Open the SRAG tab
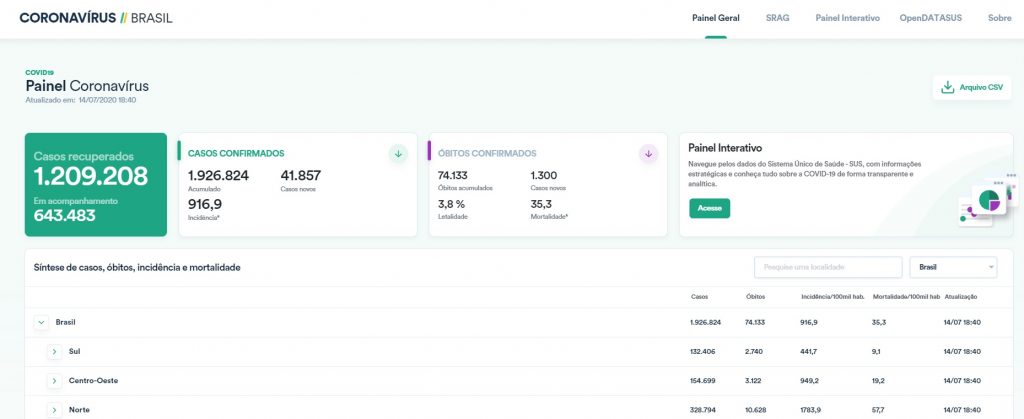1024x419 pixels. pos(777,18)
